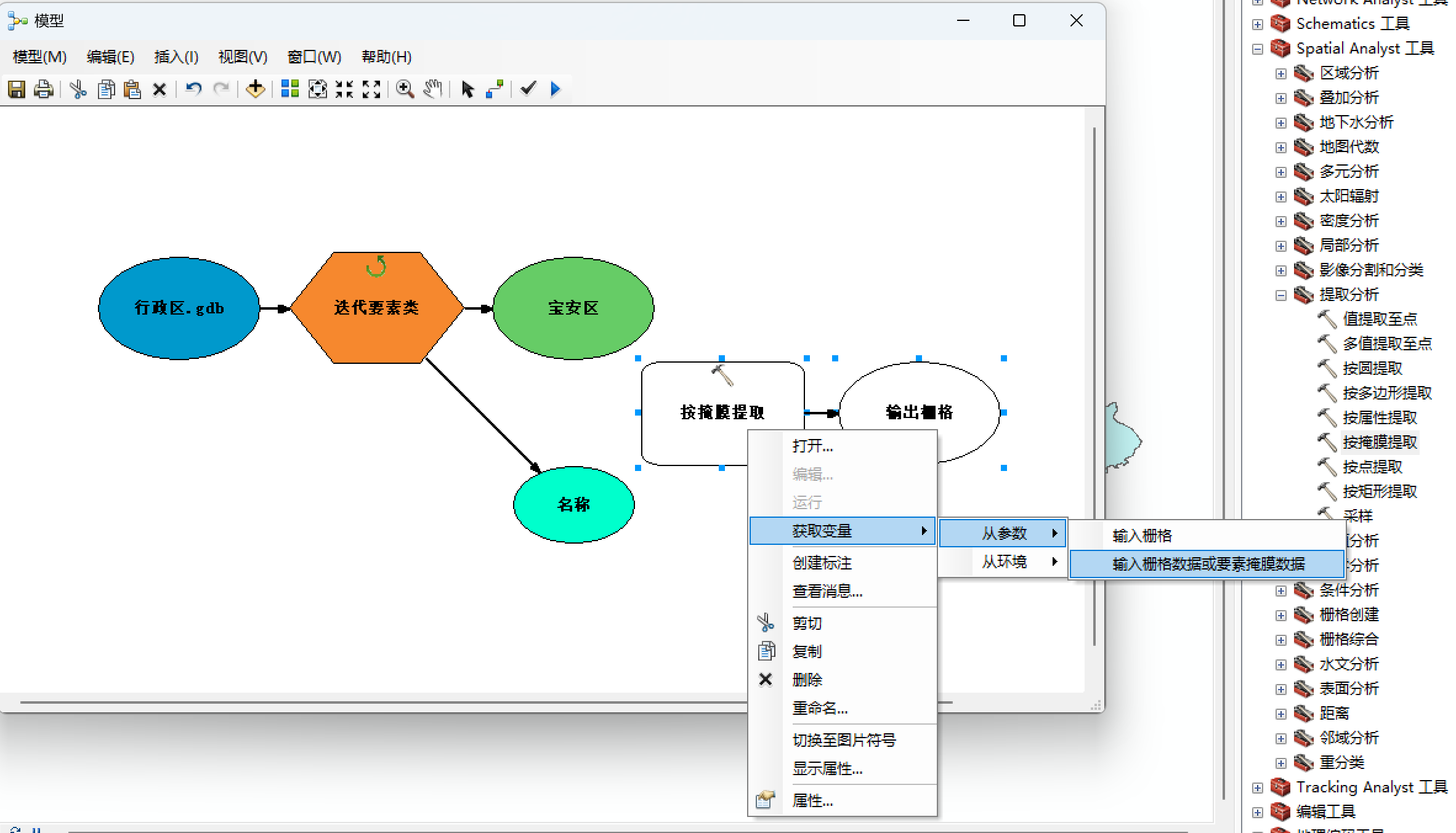Collapse the 提取分析 toolset
Image resolution: width=1456 pixels, height=833 pixels.
pos(1281,295)
